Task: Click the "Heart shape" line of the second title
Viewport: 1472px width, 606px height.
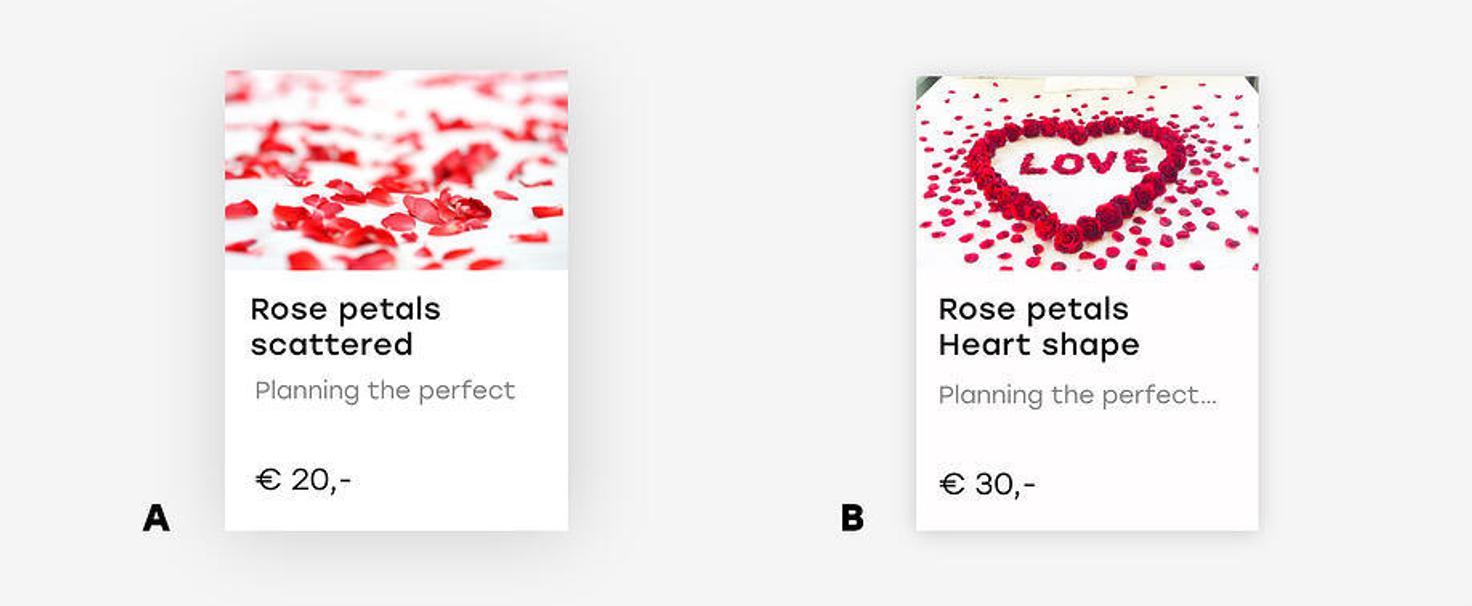Action: point(1038,344)
